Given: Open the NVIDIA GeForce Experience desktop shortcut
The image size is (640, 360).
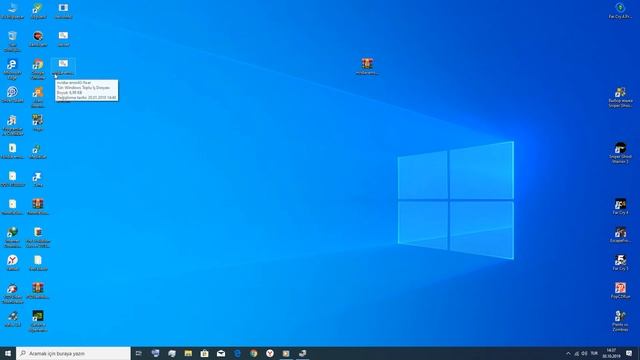Looking at the screenshot, I should (x=38, y=321).
